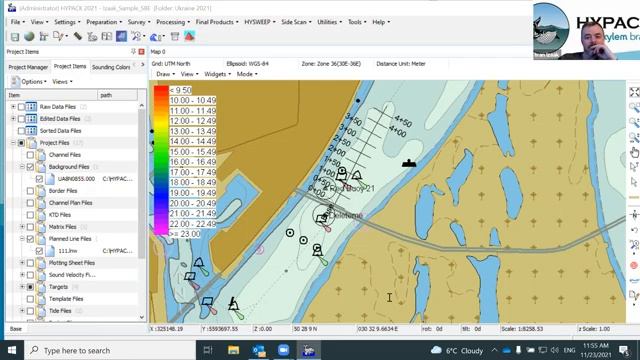Click the Windows Start button
Screen dimensions: 640x360
[x=11, y=350]
